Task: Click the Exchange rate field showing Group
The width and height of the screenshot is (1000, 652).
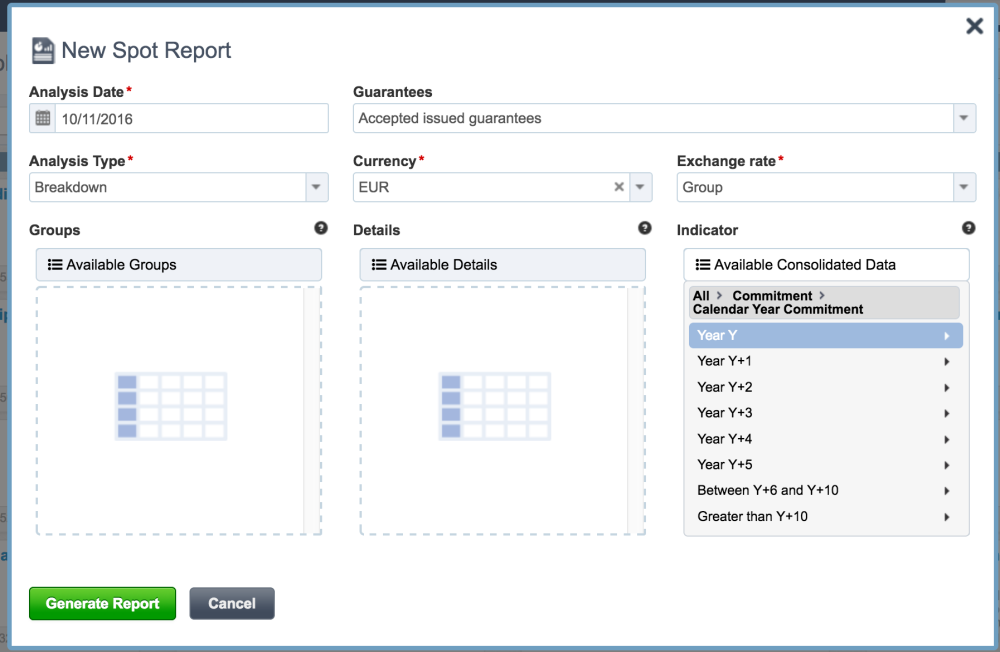Action: (x=815, y=187)
